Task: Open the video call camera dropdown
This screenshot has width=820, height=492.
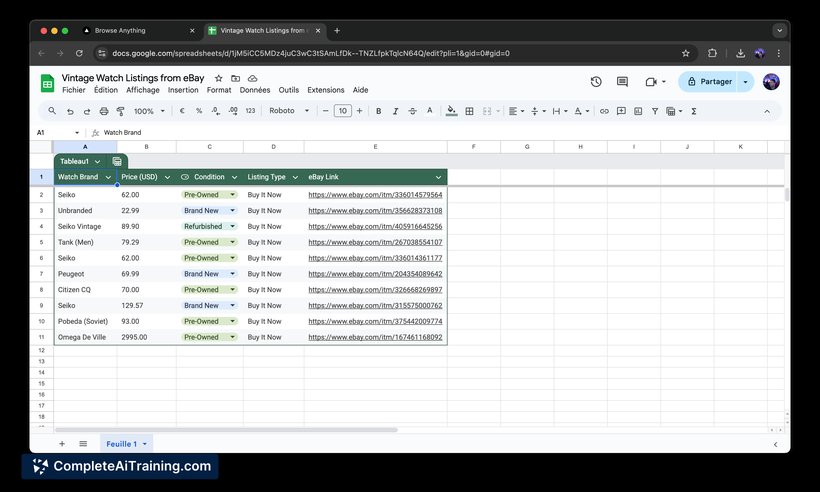Action: (x=655, y=82)
